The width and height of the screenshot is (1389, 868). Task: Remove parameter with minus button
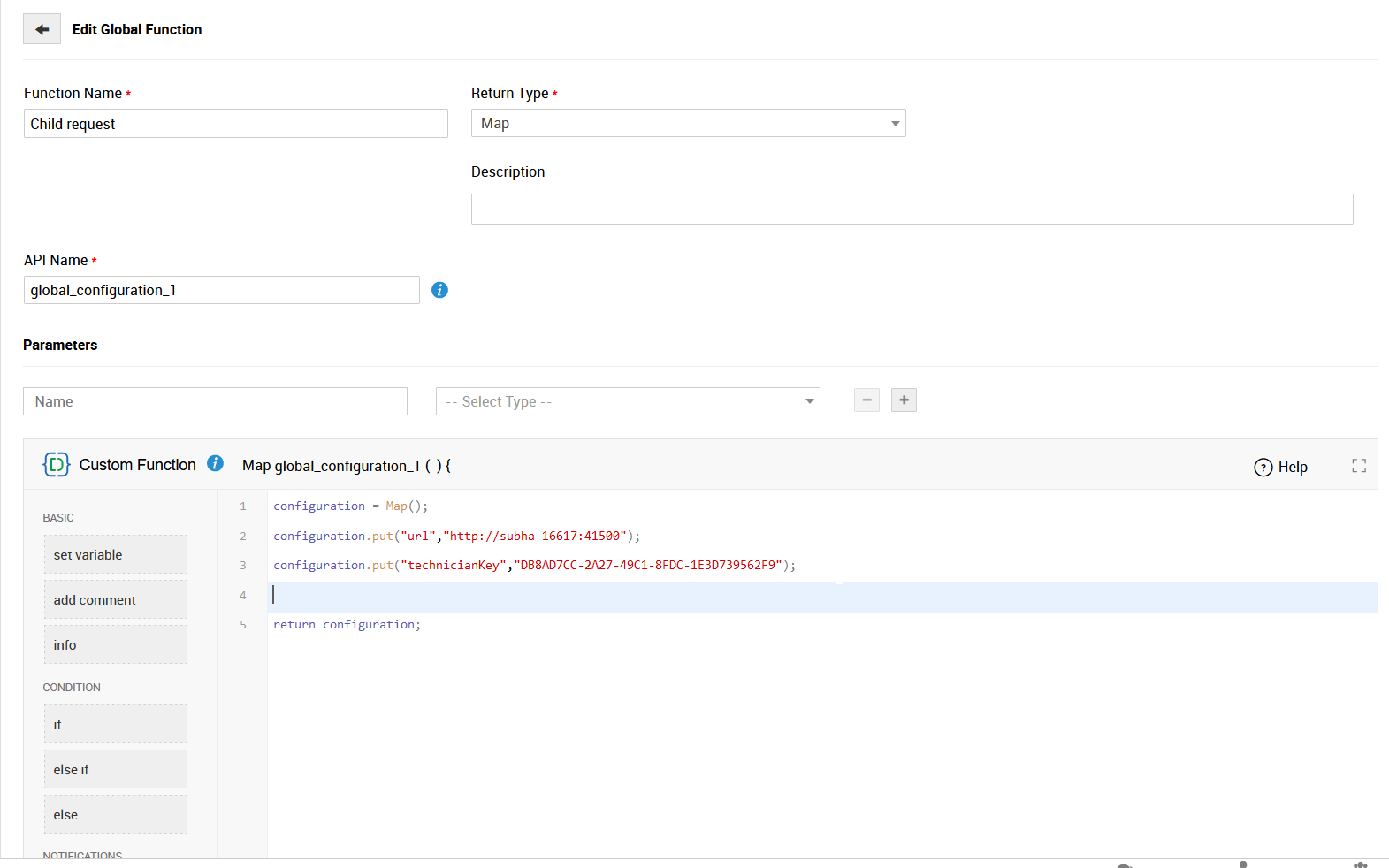coord(866,400)
